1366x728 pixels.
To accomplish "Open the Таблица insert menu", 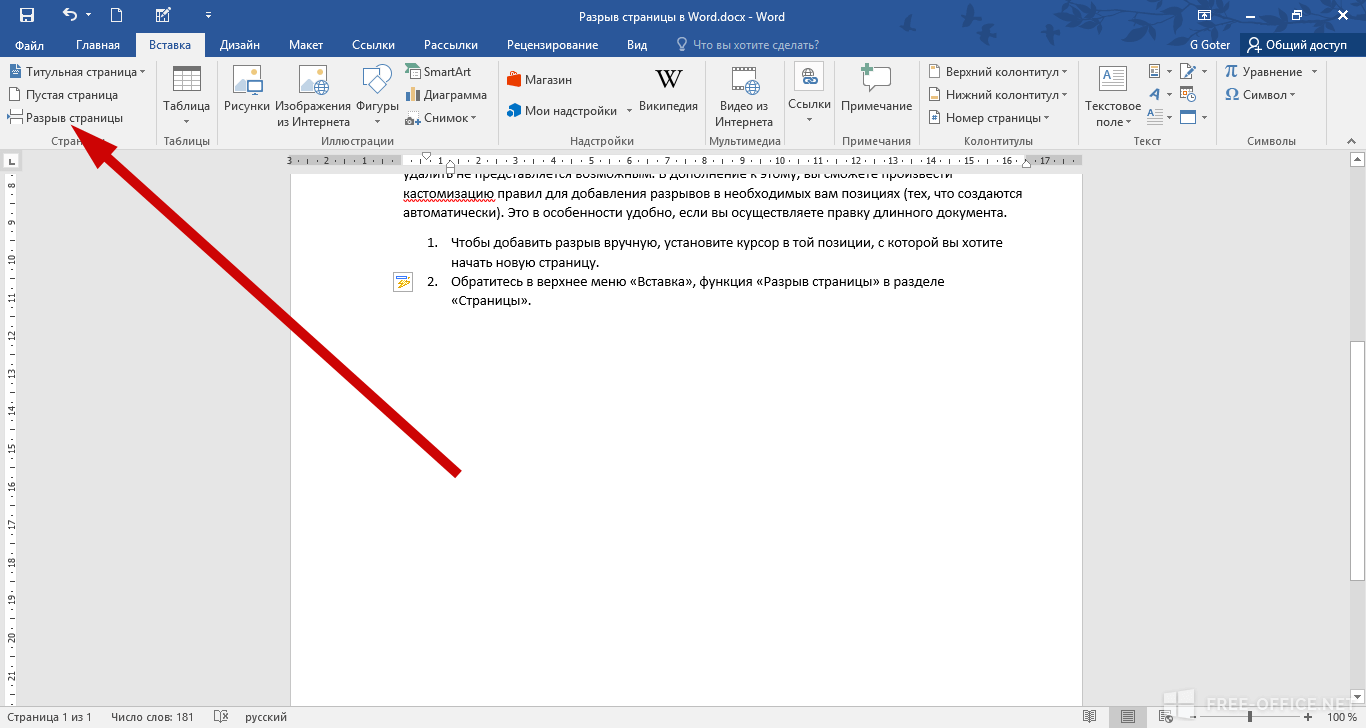I will click(187, 95).
